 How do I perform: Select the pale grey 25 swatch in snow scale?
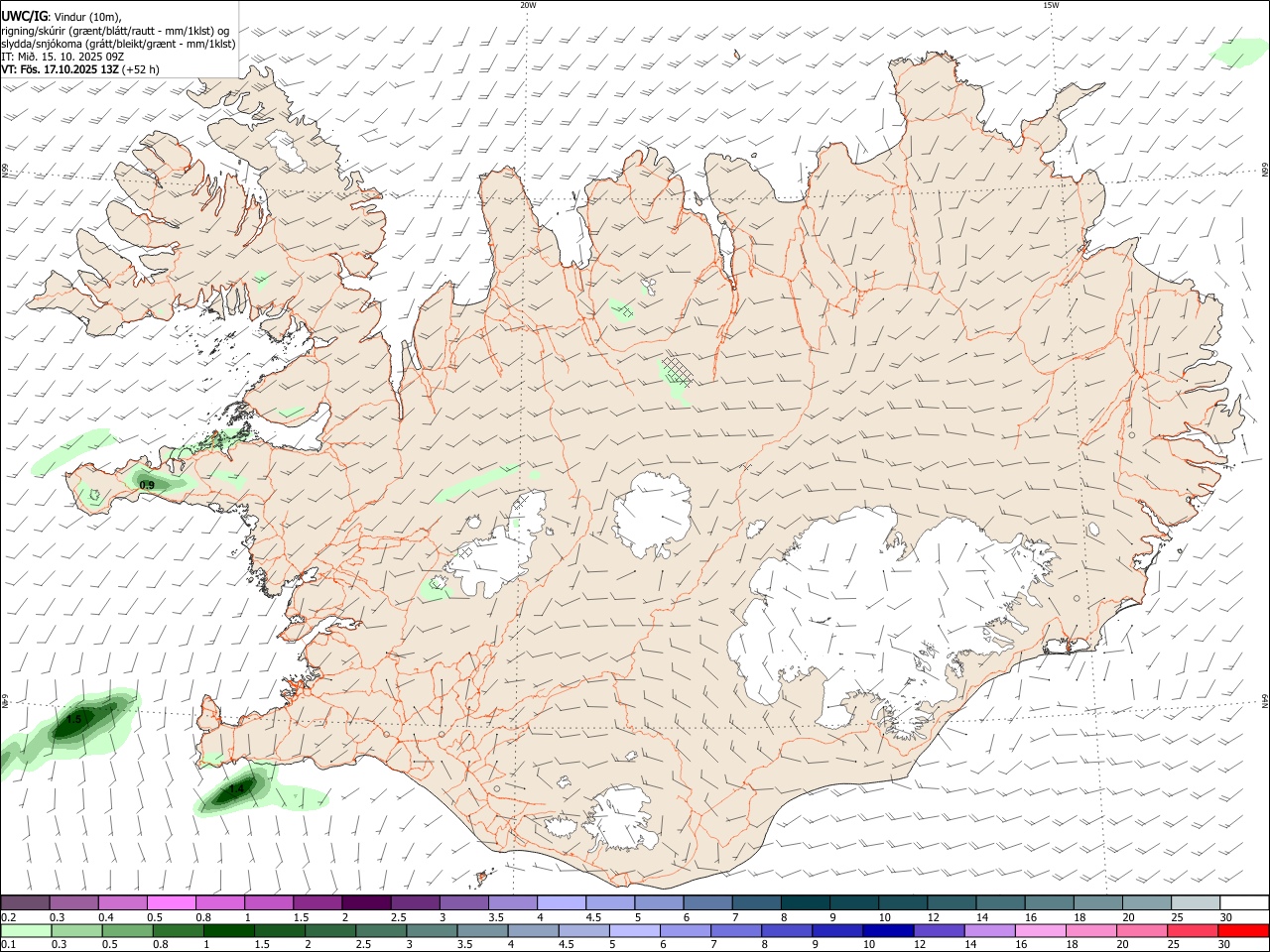click(x=1195, y=902)
